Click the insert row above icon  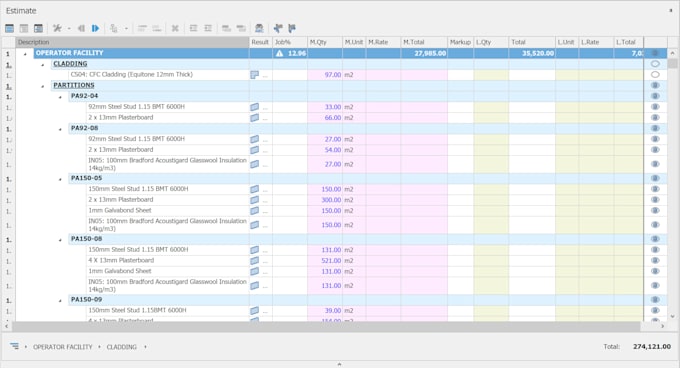142,29
